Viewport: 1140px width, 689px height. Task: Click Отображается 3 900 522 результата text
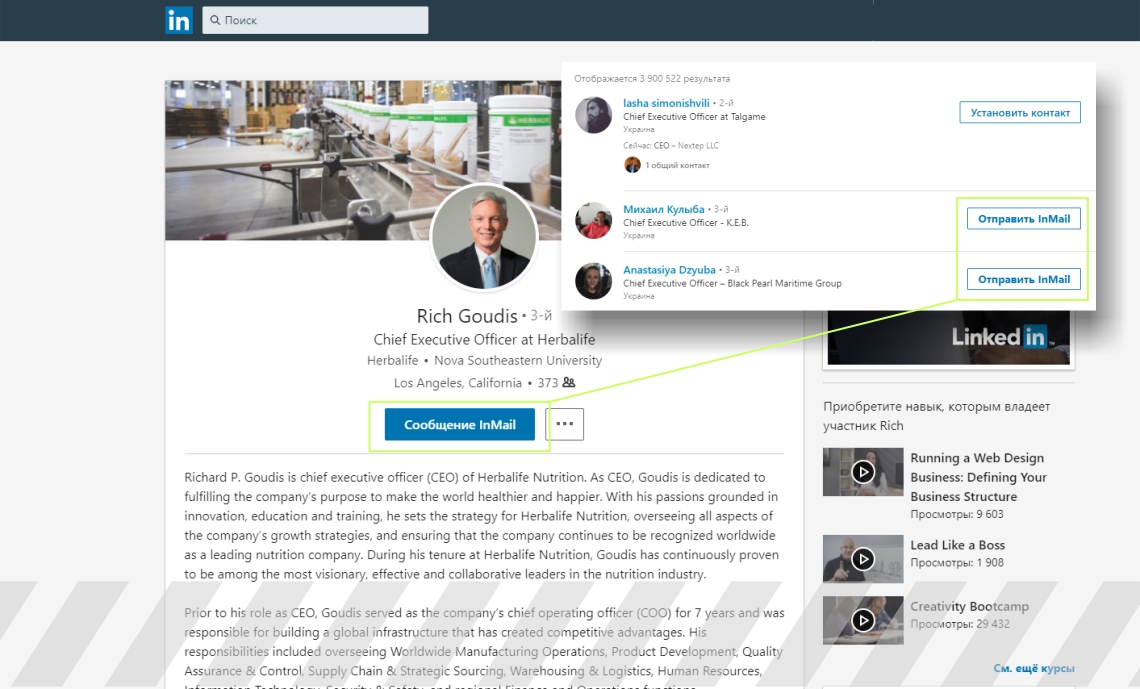[652, 78]
